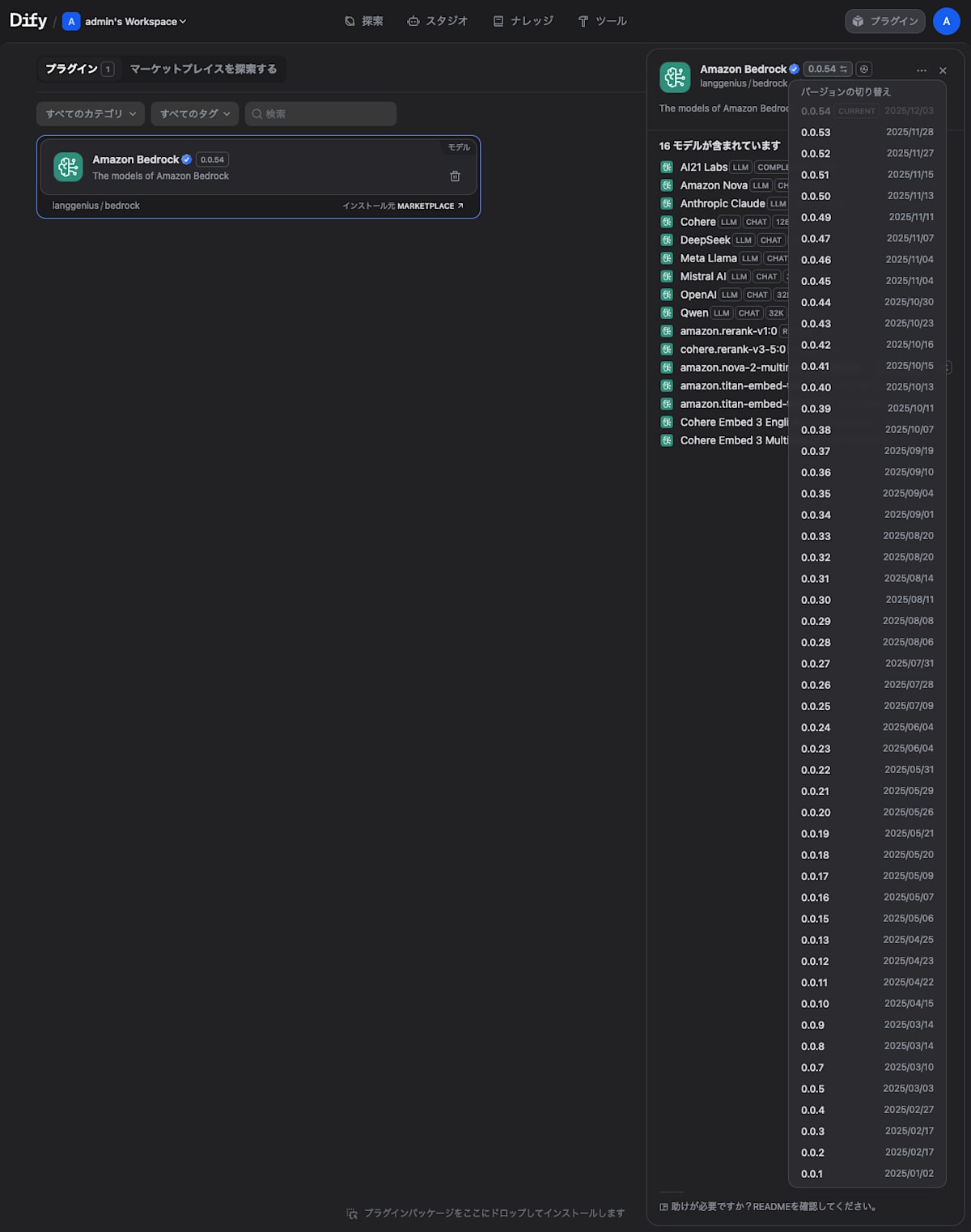Switch to マーケットプレイスを探索する tab
The width and height of the screenshot is (971, 1232).
coord(203,69)
